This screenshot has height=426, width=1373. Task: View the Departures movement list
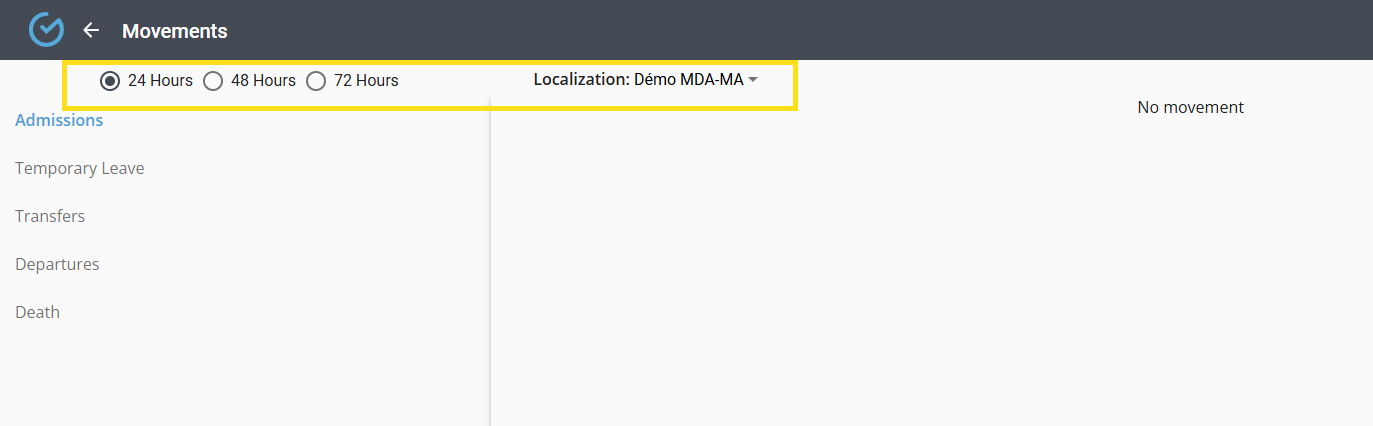(x=57, y=264)
